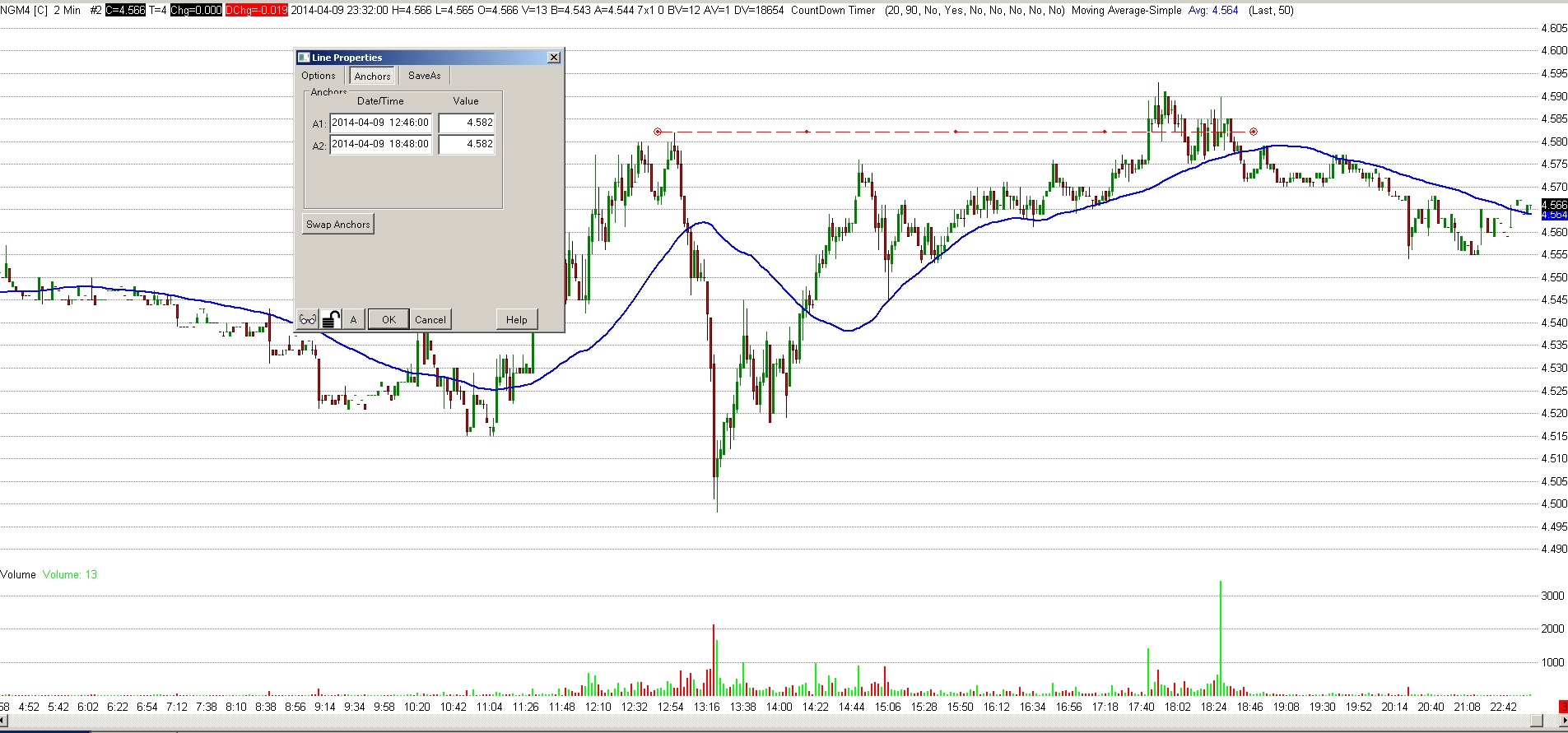Image resolution: width=1568 pixels, height=733 pixels.
Task: Click the 13:16 time axis label
Action: (x=707, y=707)
